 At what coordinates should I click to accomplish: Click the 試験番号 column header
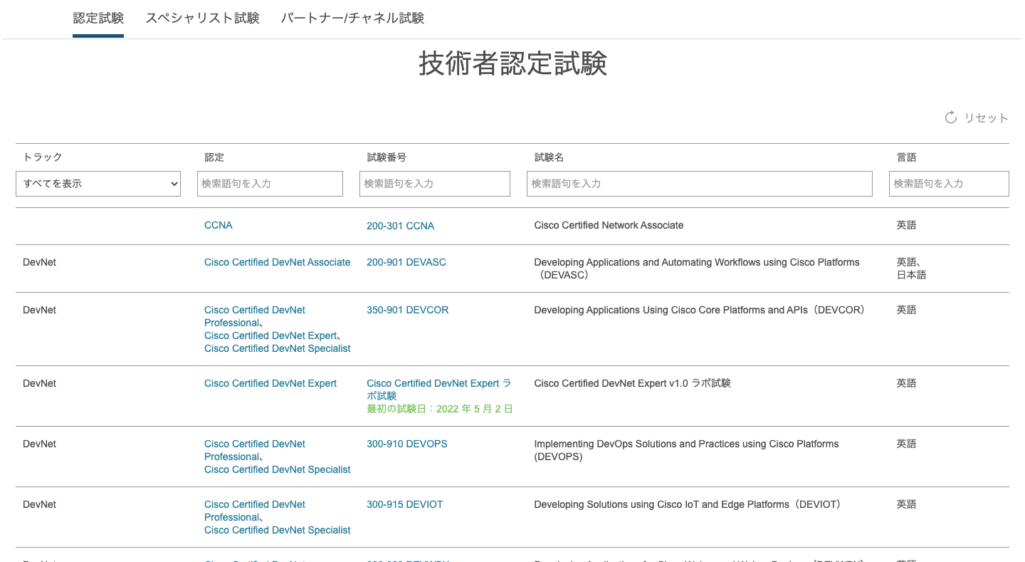click(386, 157)
